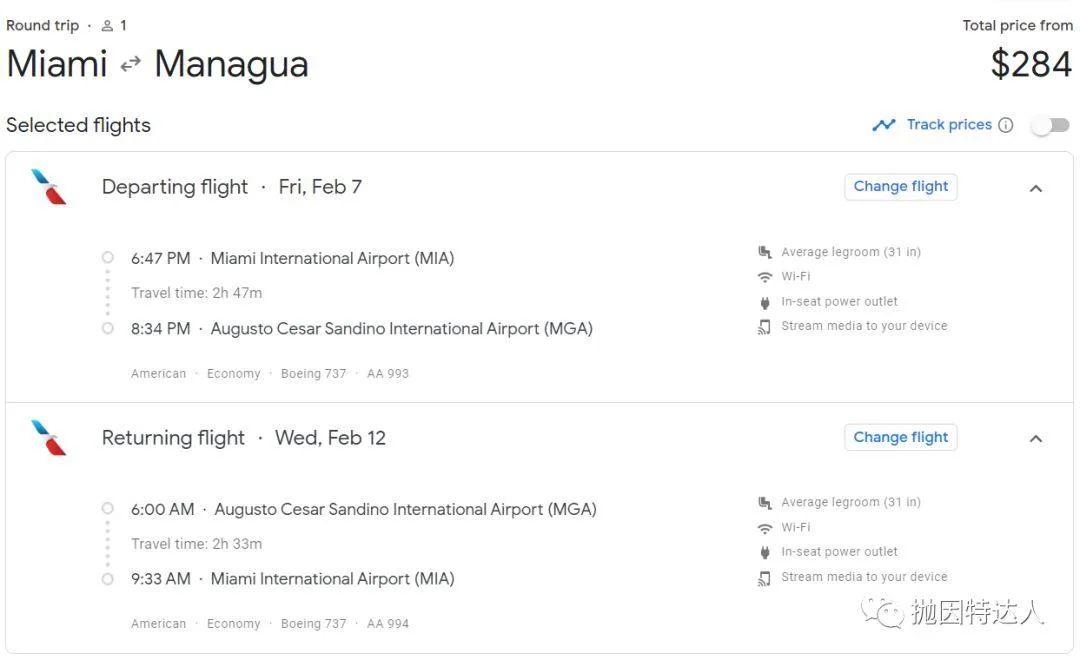Click the passenger count person icon

(107, 26)
